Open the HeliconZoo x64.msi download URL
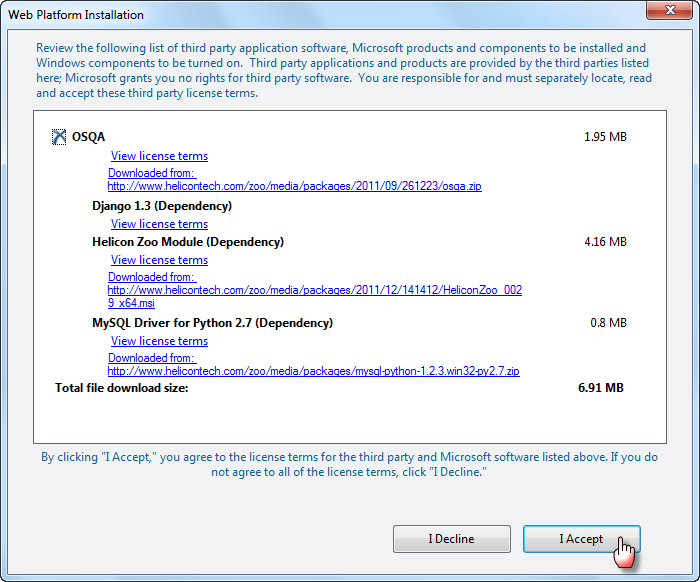Screen dimensions: 700x582 point(315,296)
